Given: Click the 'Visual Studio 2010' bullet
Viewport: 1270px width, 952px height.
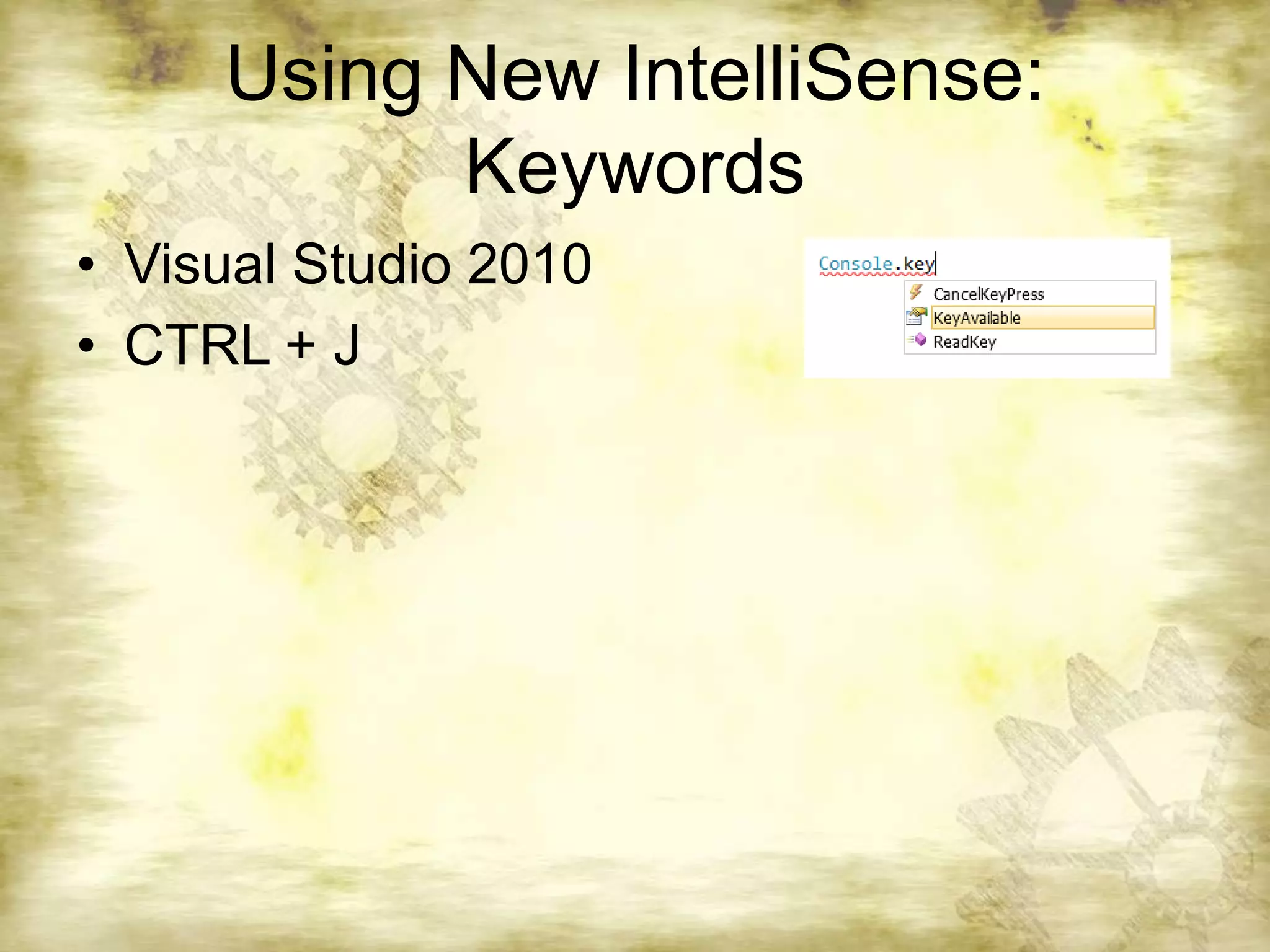Looking at the screenshot, I should pos(358,264).
